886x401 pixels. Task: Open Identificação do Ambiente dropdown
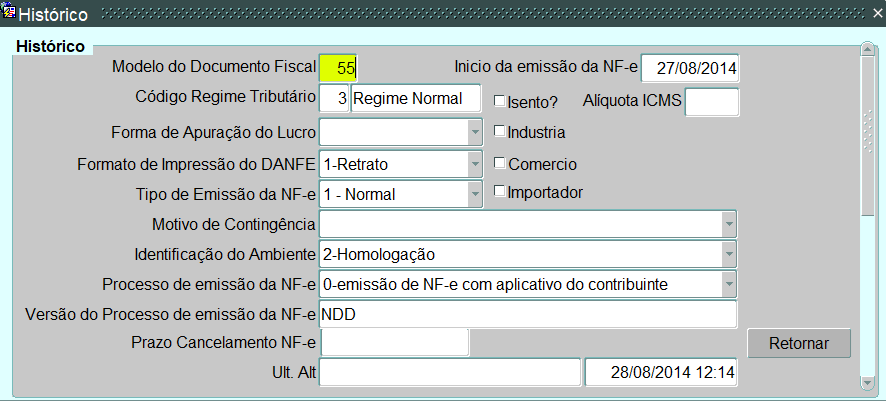pyautogui.click(x=729, y=254)
